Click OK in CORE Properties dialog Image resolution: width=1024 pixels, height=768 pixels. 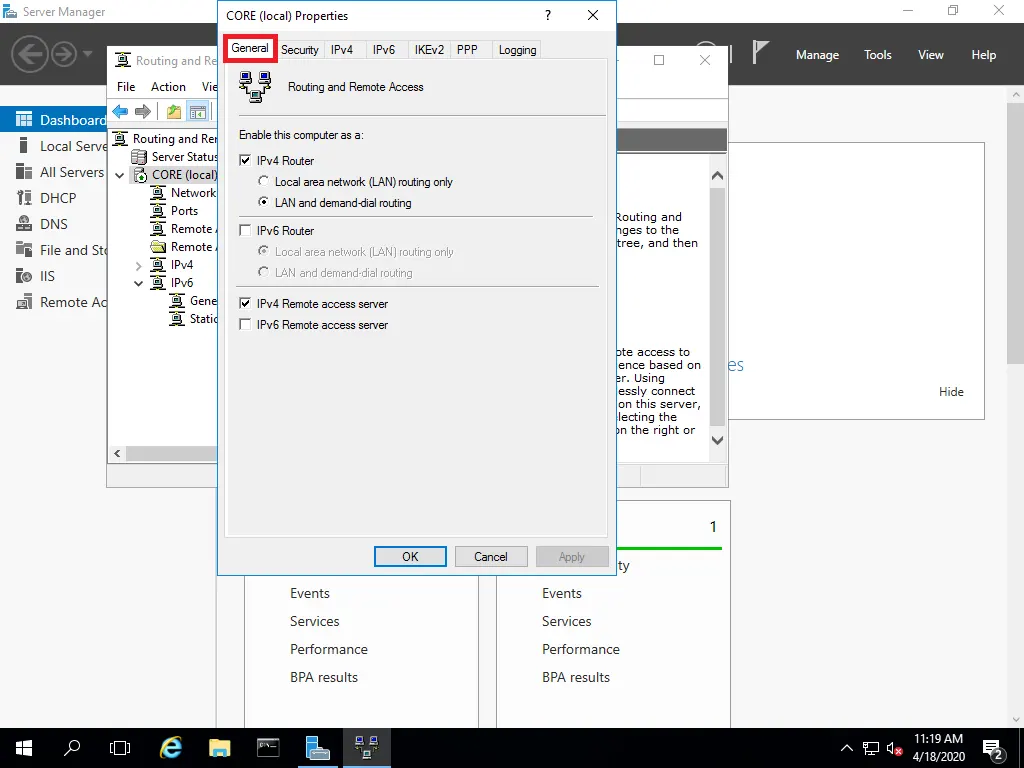(x=410, y=556)
